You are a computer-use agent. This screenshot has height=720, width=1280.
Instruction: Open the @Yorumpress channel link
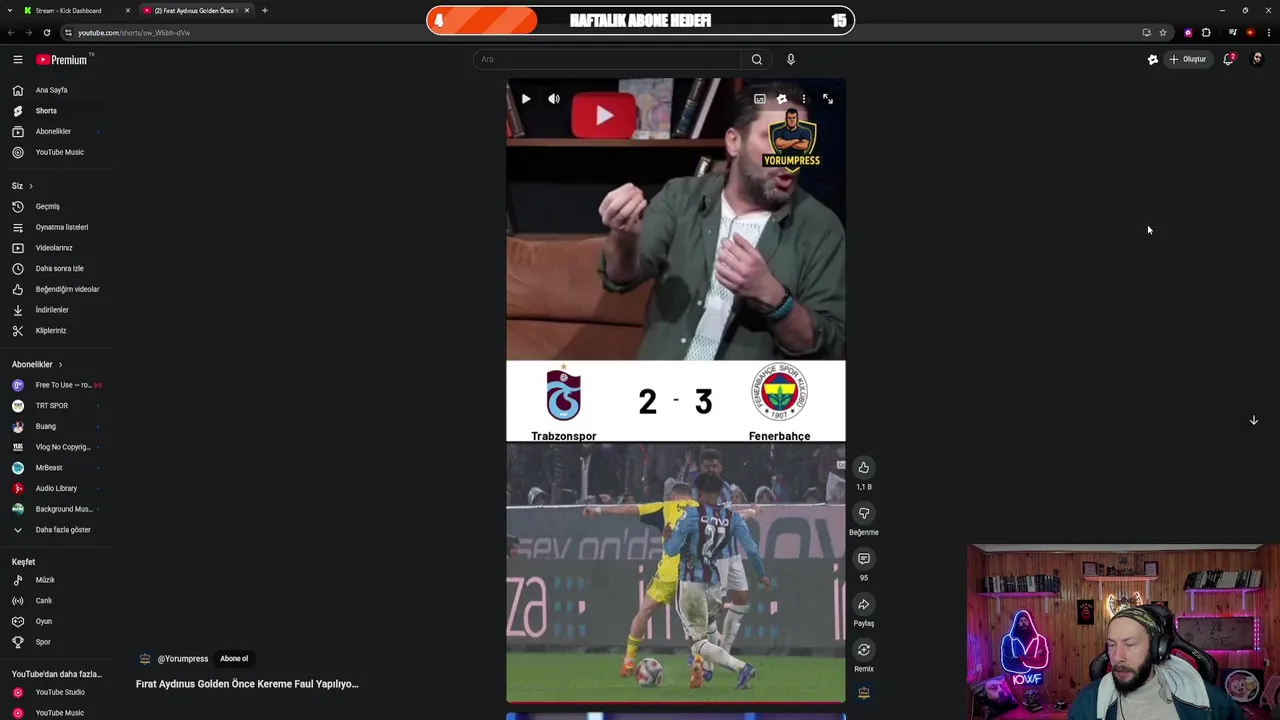tap(183, 659)
